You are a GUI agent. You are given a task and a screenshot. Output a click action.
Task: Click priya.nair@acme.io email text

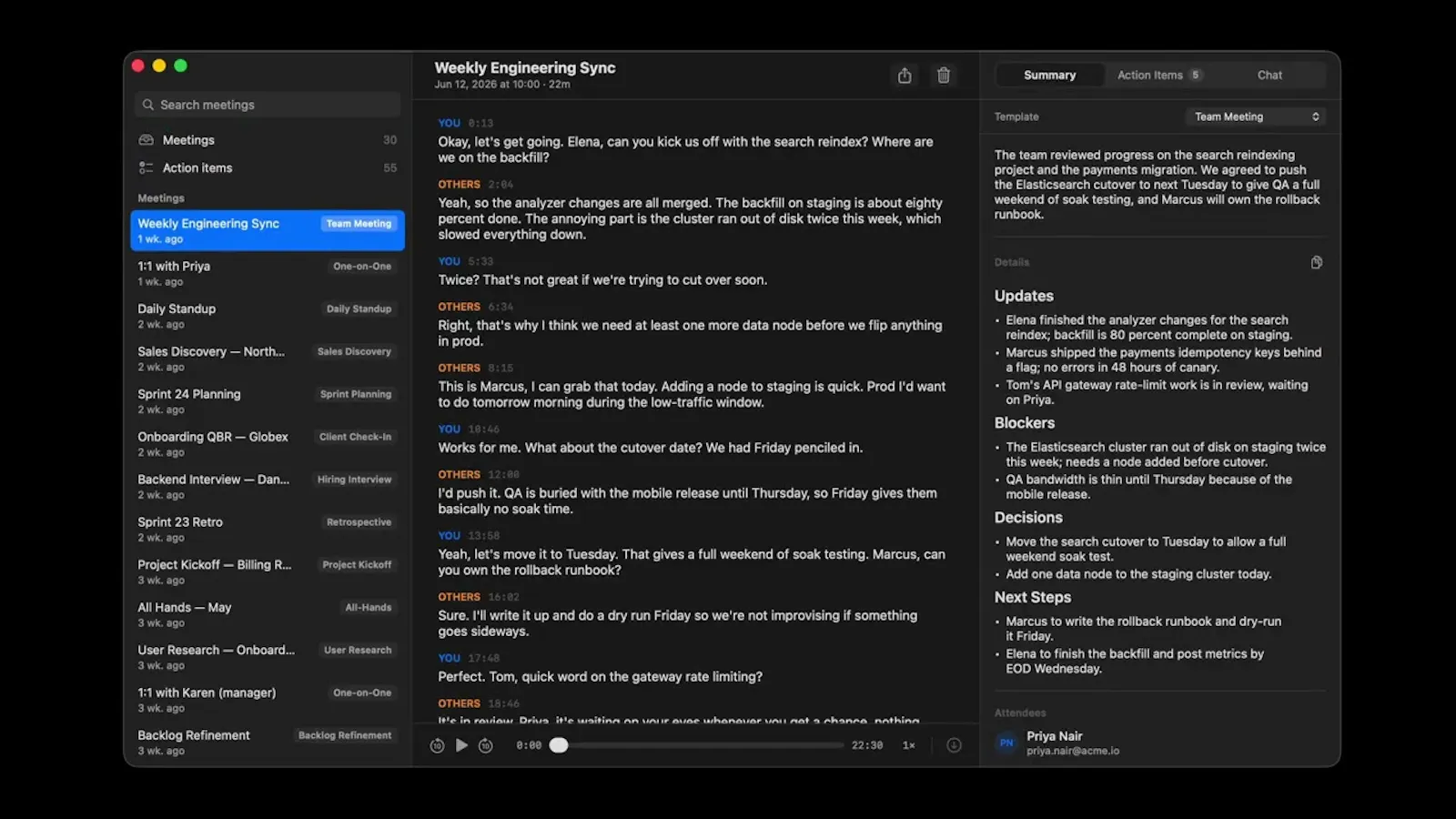point(1073,752)
